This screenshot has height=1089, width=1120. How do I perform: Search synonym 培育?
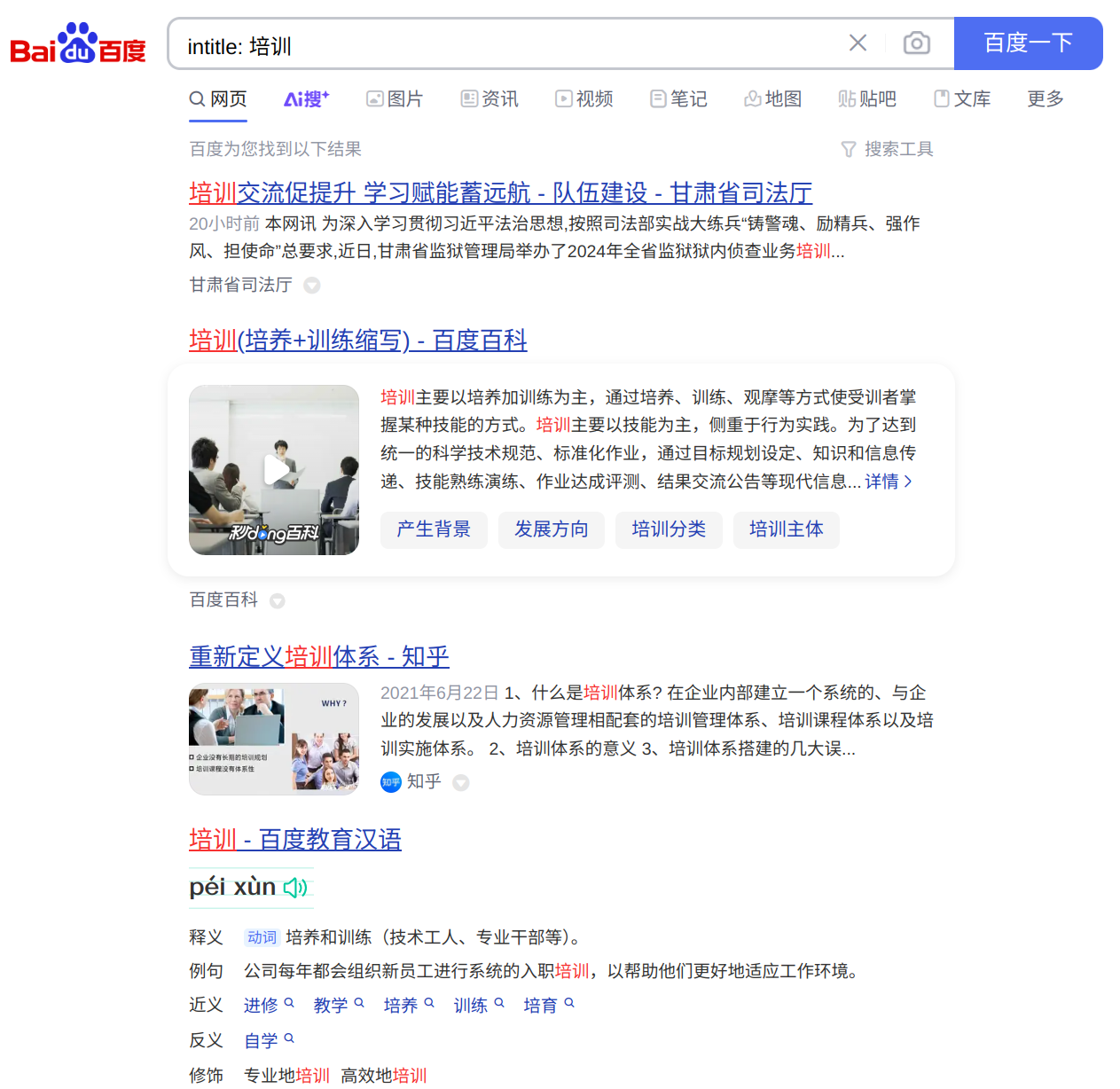click(549, 1005)
